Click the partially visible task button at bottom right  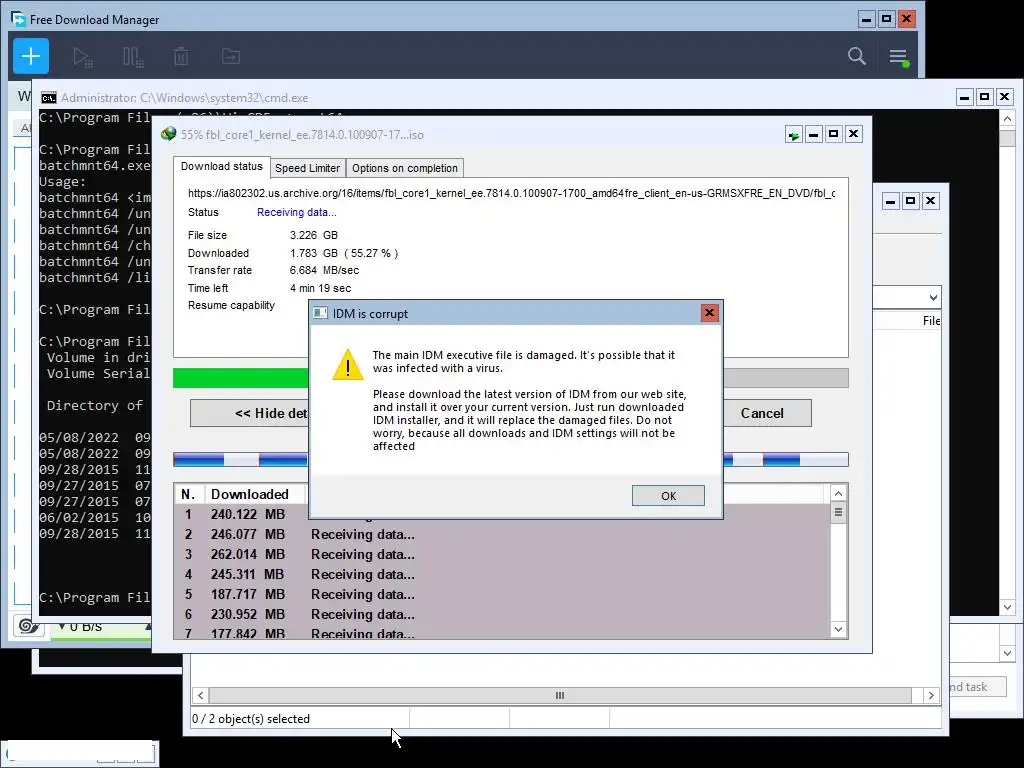pos(976,687)
